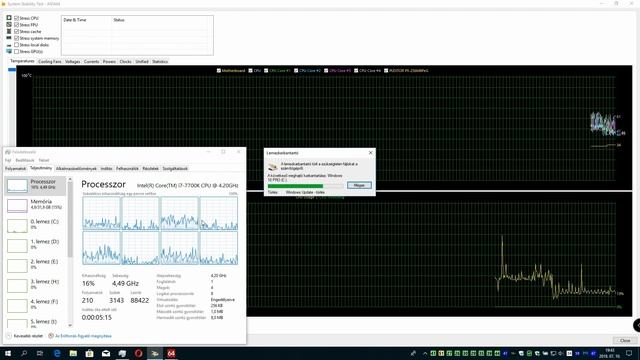Click the monitor icon beside Stress GPU(s)
Image resolution: width=640 pixels, height=360 pixels.
pos(9,51)
